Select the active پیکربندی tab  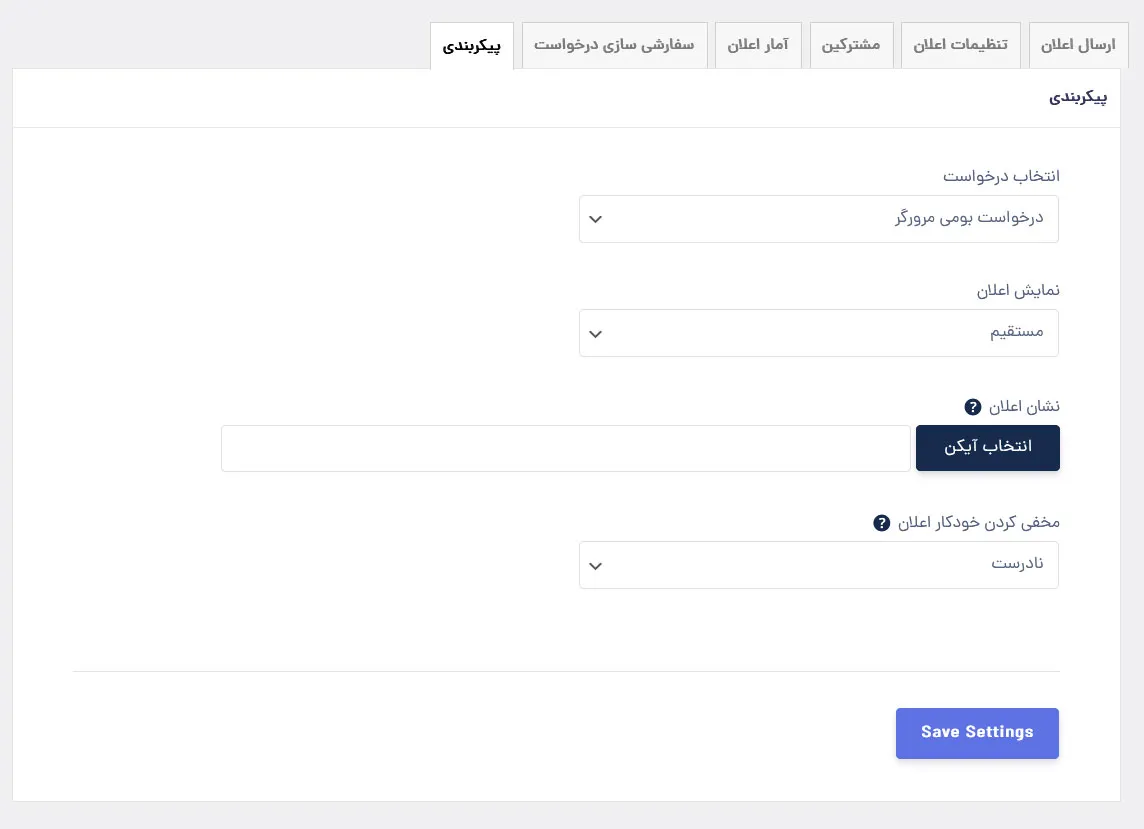coord(472,46)
